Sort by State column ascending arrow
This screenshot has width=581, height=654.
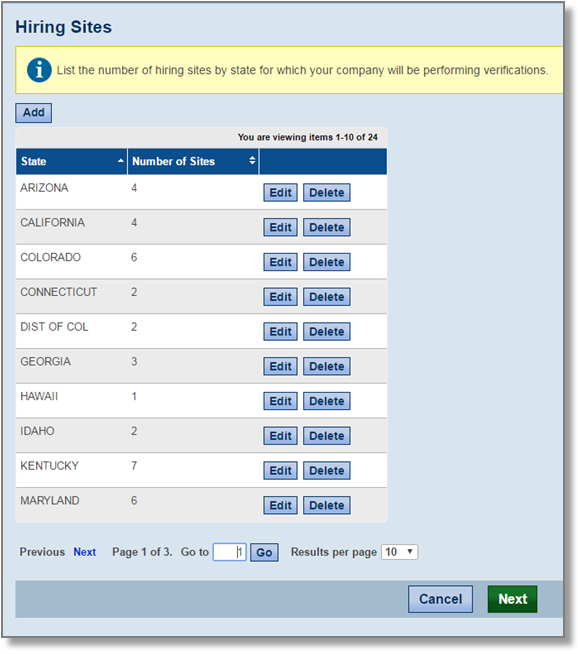click(x=121, y=161)
